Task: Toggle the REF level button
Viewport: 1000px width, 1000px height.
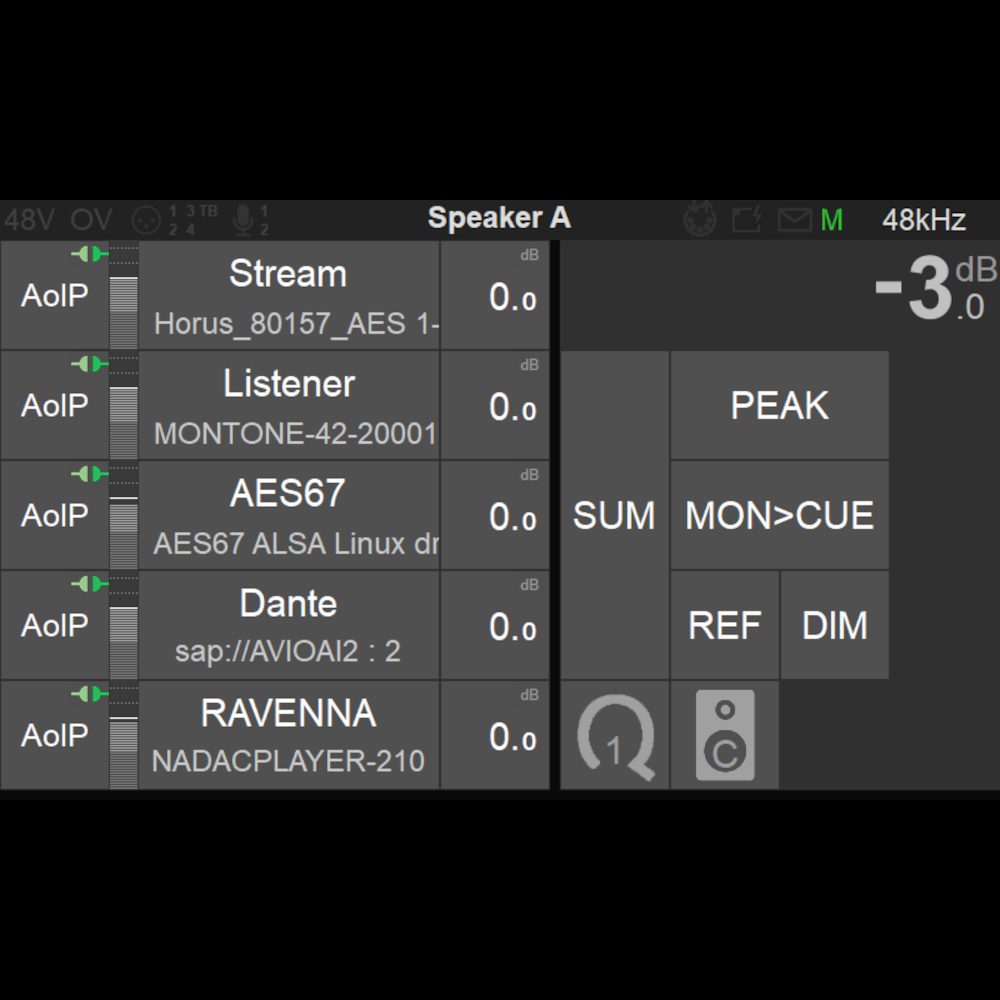Action: pos(724,625)
